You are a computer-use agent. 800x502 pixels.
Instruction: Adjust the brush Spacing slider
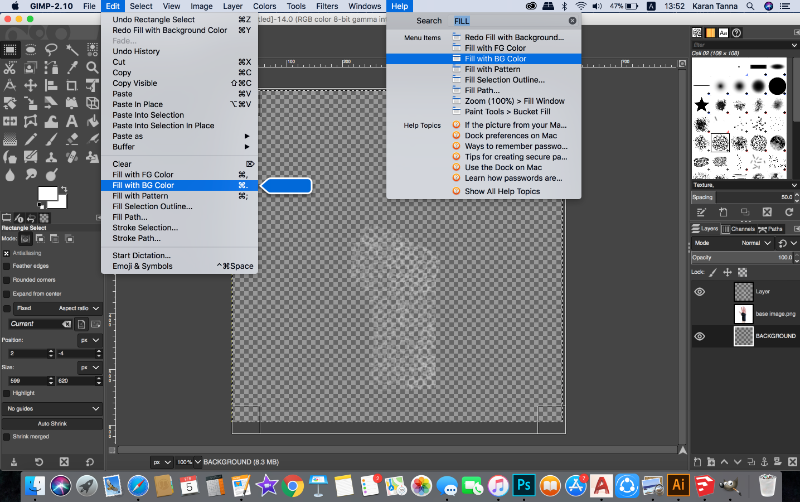[743, 197]
